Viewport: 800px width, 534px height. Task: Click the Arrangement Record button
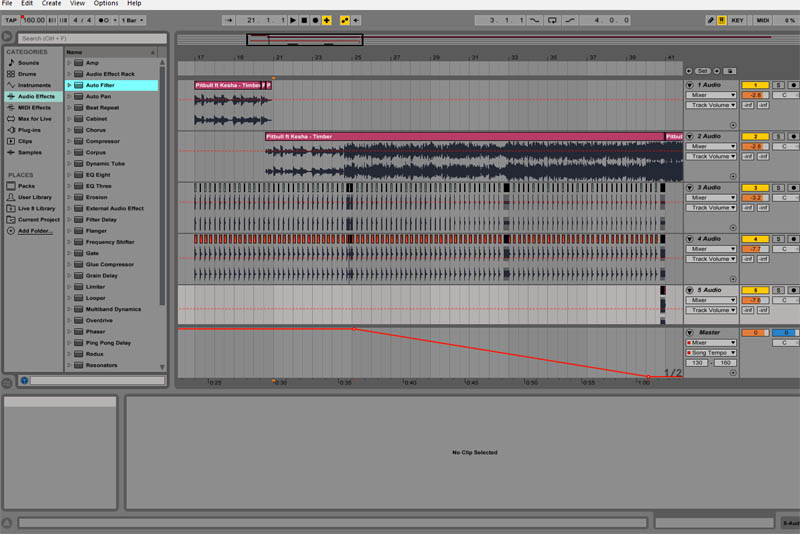click(315, 20)
